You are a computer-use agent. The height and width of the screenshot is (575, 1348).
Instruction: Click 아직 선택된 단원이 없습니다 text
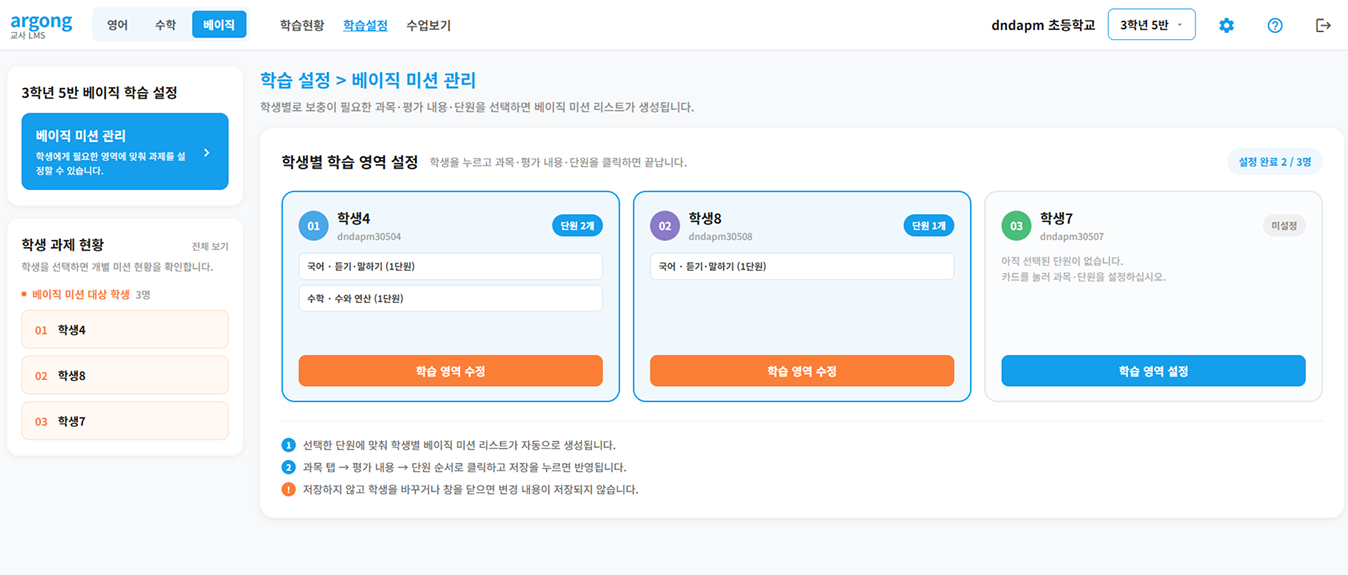point(1062,261)
